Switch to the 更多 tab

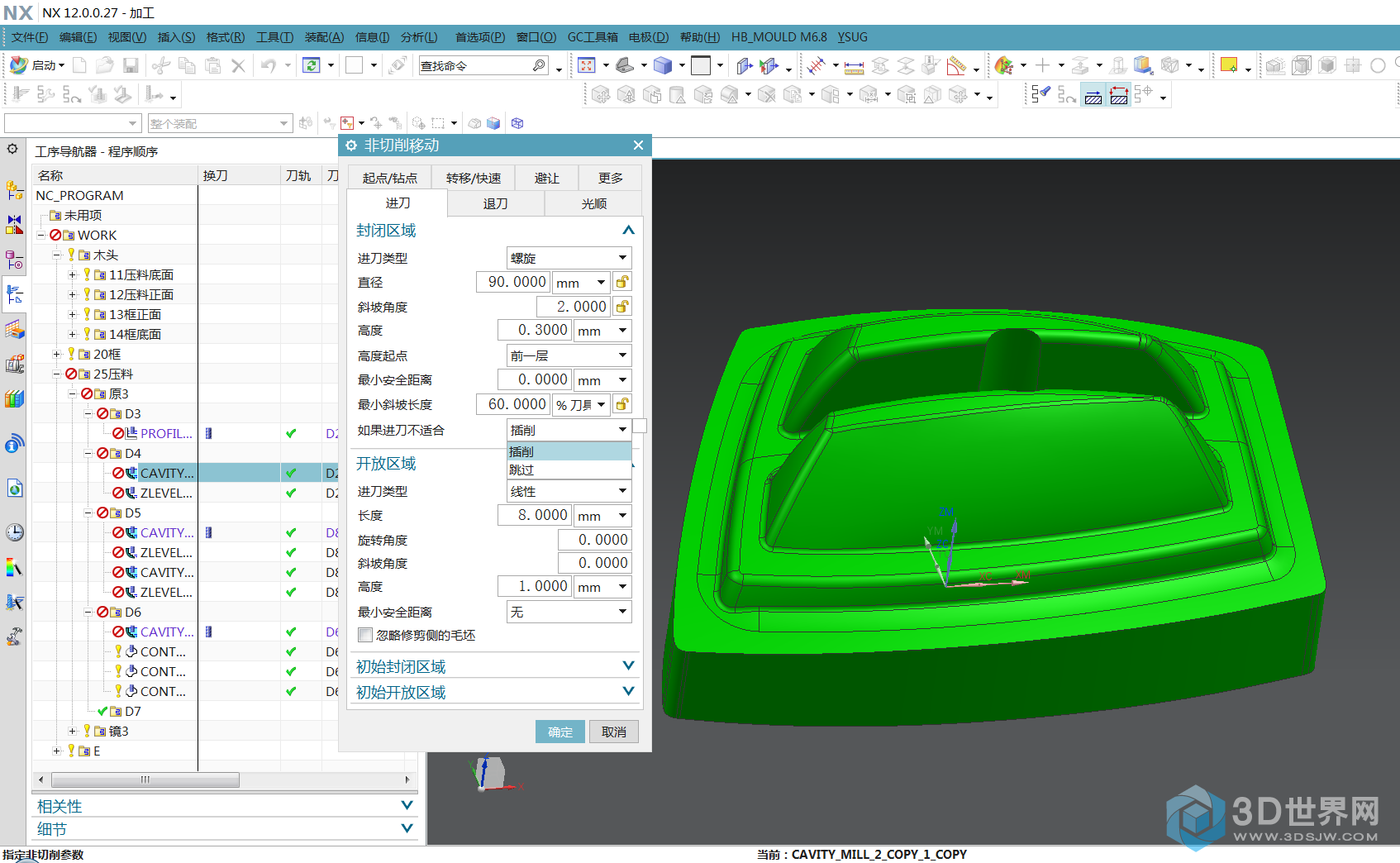point(611,178)
